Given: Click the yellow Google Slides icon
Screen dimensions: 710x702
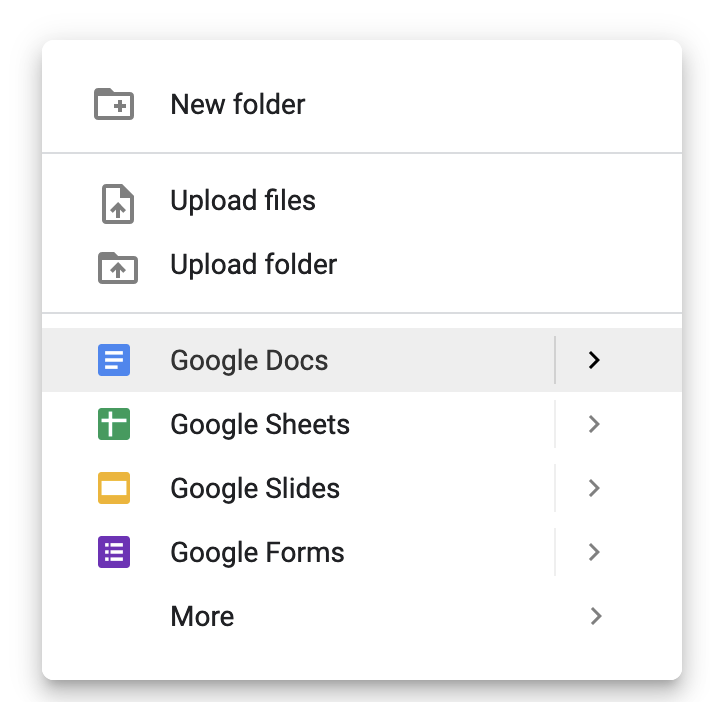Looking at the screenshot, I should (x=114, y=488).
